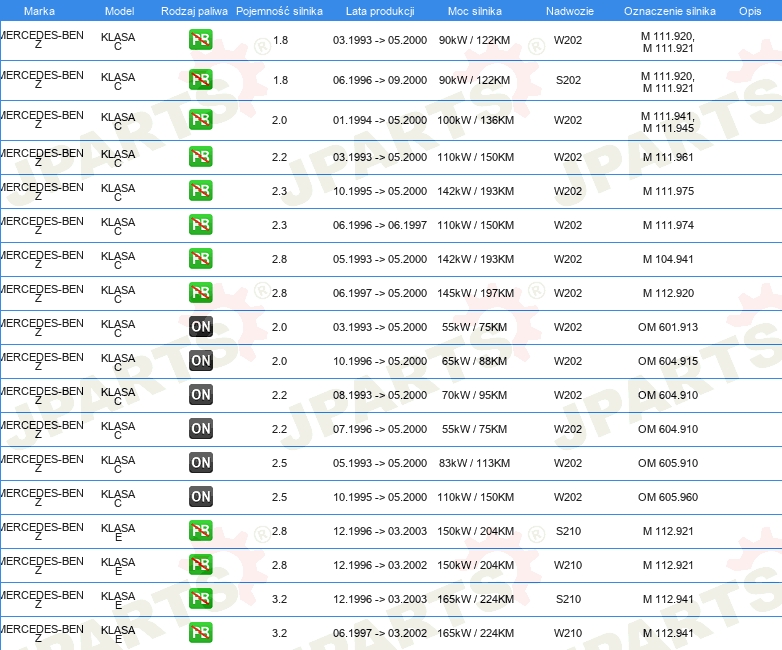Select the PB icon in the M 104.941 row
The height and width of the screenshot is (650, 782).
click(x=201, y=259)
